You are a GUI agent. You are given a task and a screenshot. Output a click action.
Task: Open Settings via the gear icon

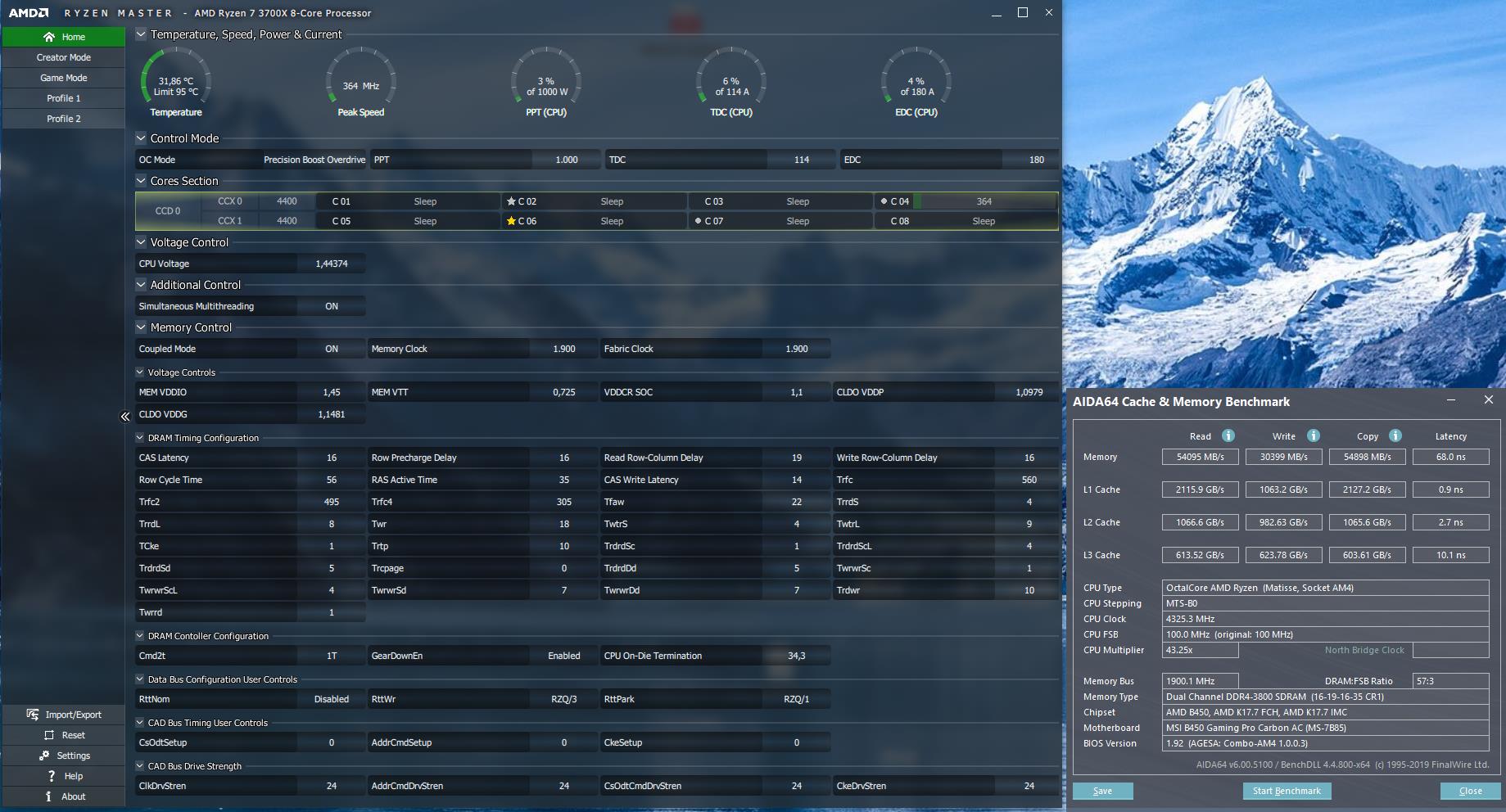point(44,756)
